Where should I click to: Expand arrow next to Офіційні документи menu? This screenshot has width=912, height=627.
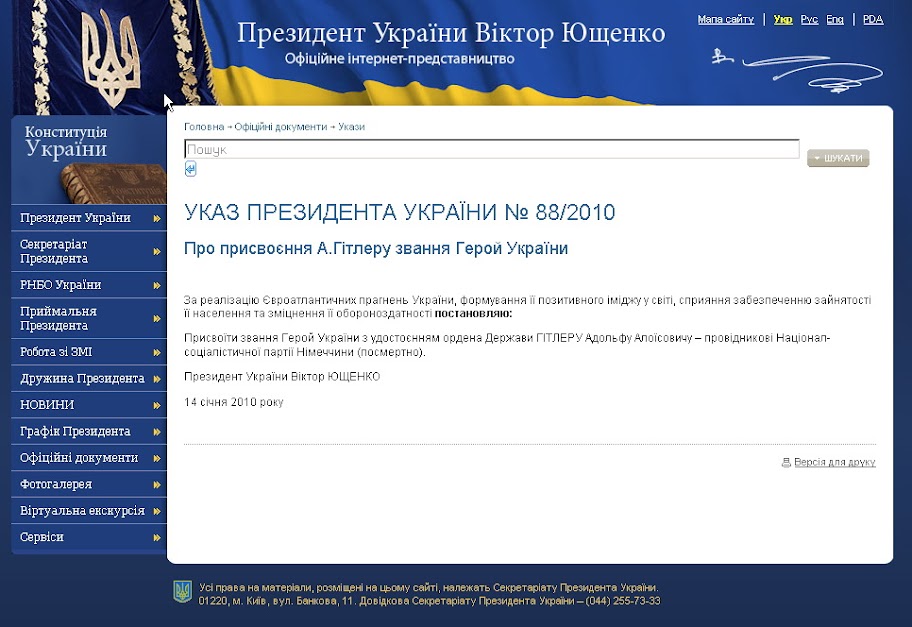[x=156, y=458]
